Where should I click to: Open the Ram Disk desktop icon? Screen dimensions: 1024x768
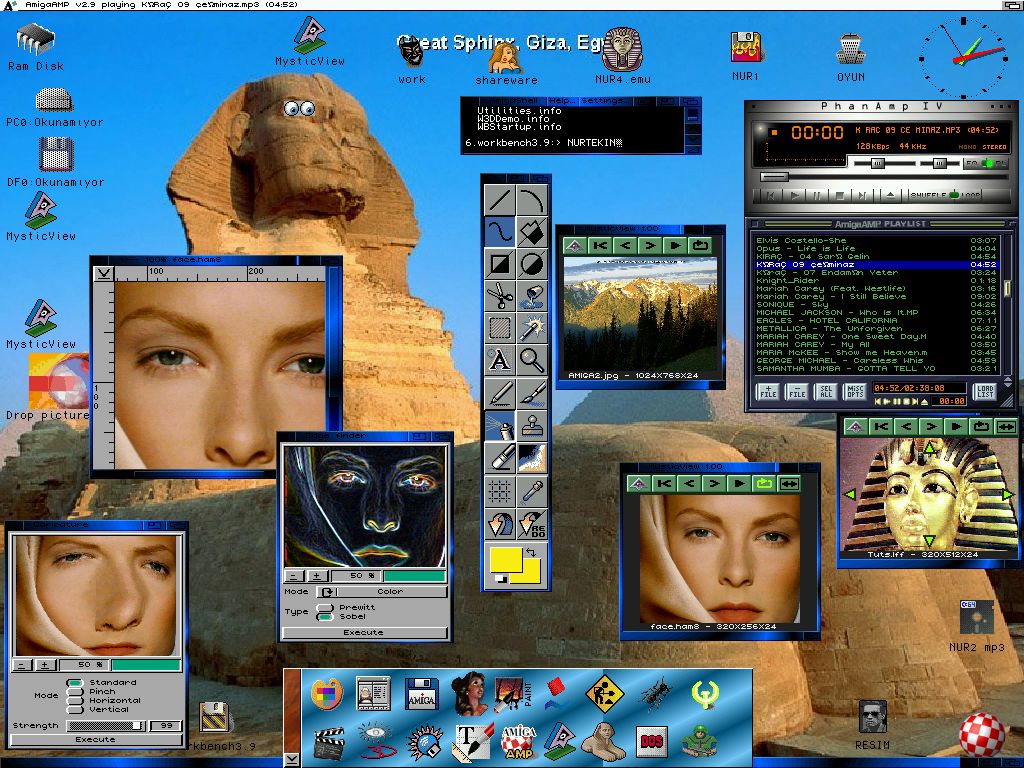pyautogui.click(x=36, y=46)
